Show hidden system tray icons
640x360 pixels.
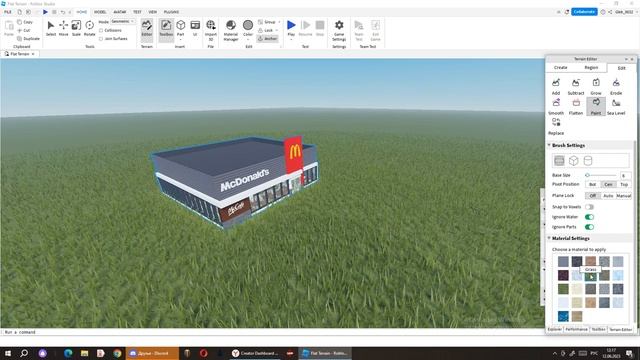[554, 353]
